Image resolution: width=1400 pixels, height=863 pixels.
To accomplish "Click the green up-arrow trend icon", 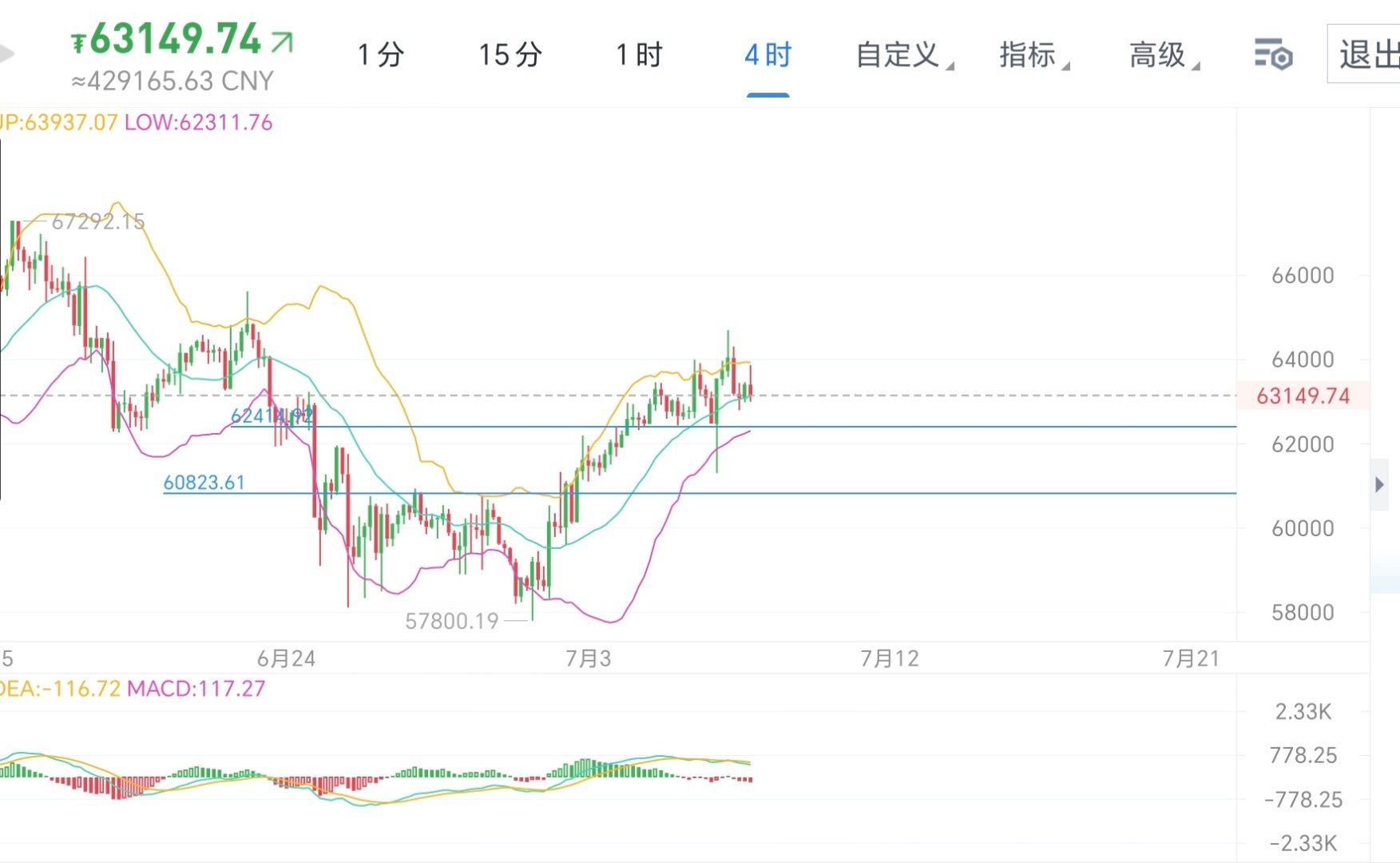I will [x=282, y=42].
